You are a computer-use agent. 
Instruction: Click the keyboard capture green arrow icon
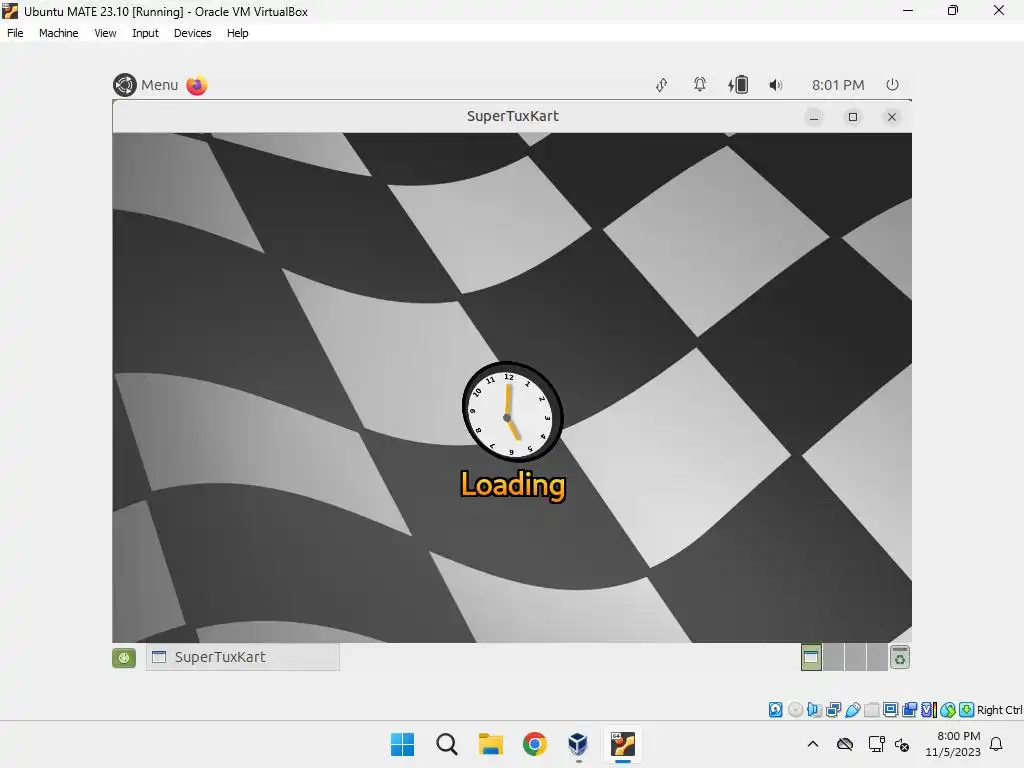coord(967,710)
